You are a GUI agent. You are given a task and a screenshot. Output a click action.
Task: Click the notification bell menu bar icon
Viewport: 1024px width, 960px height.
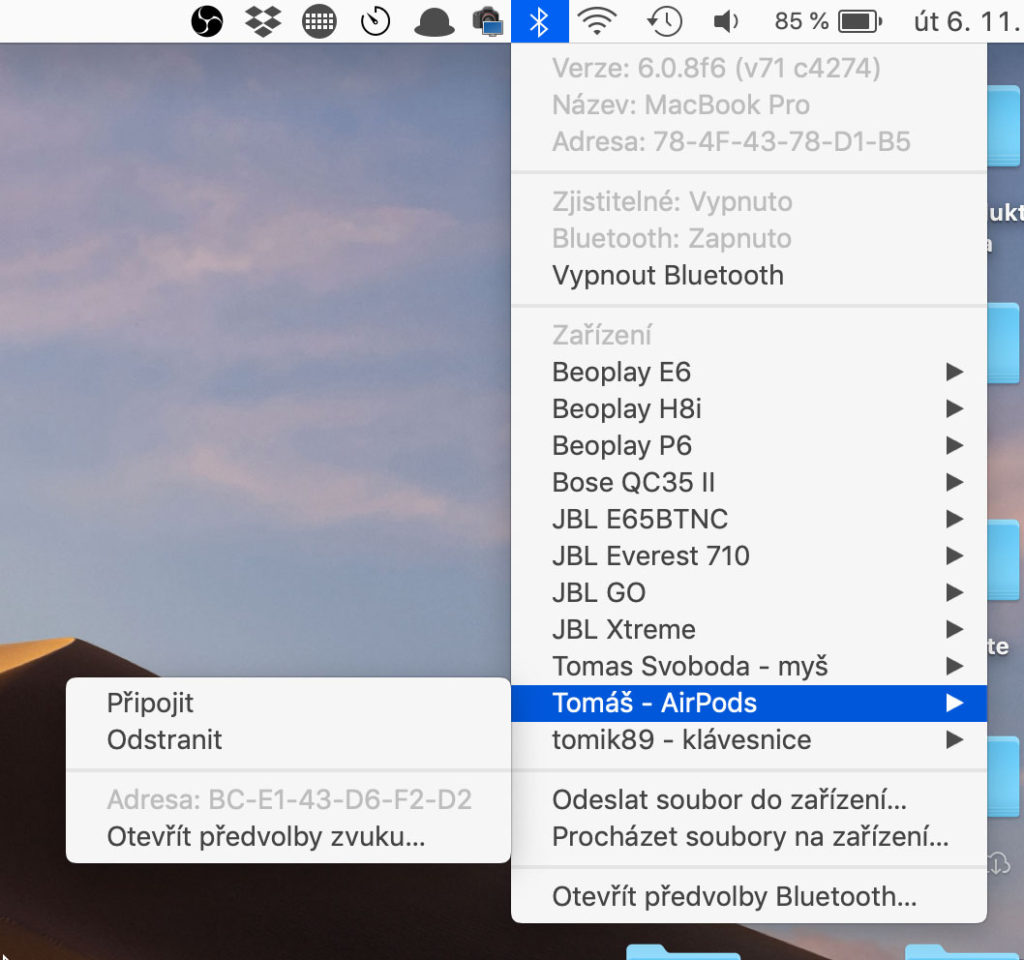tap(434, 20)
